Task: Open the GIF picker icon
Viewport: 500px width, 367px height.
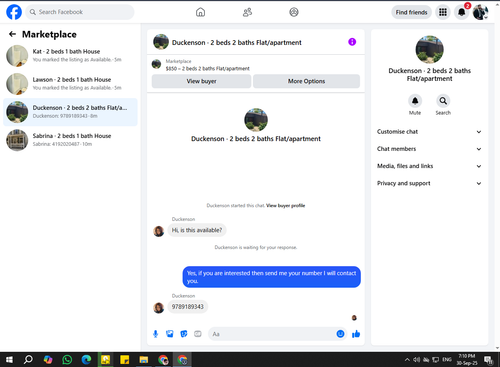Action: pyautogui.click(x=198, y=334)
